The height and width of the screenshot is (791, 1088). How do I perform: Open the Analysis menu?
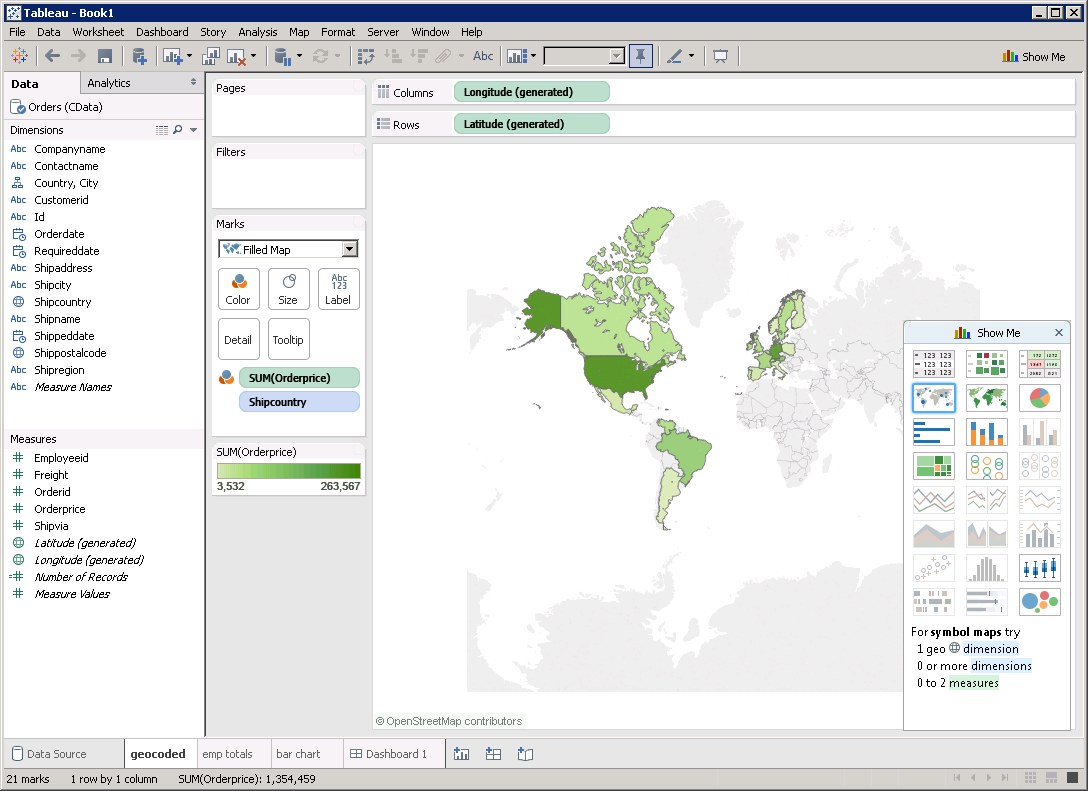click(x=258, y=32)
